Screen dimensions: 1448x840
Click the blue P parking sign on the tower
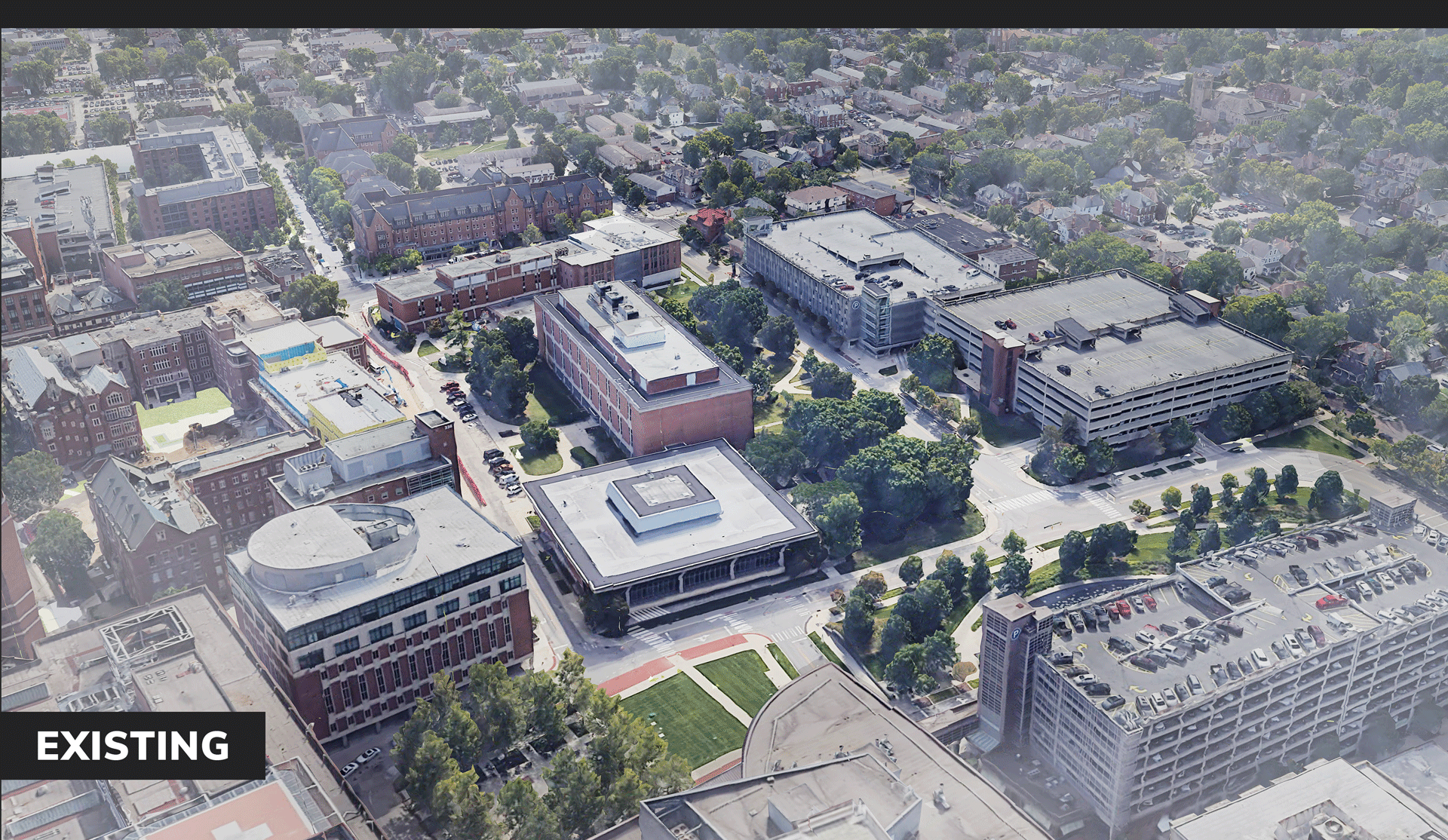pos(1015,633)
